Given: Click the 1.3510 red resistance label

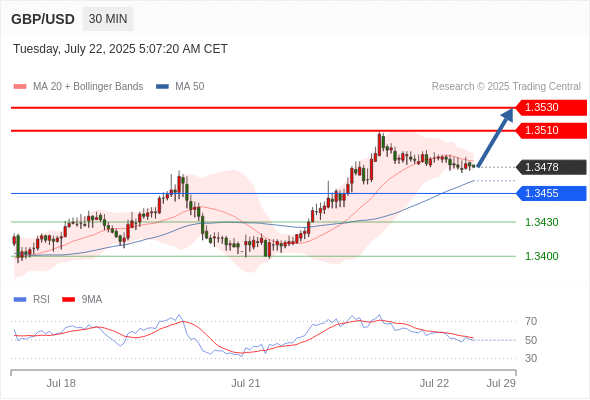Looking at the screenshot, I should pyautogui.click(x=551, y=131).
